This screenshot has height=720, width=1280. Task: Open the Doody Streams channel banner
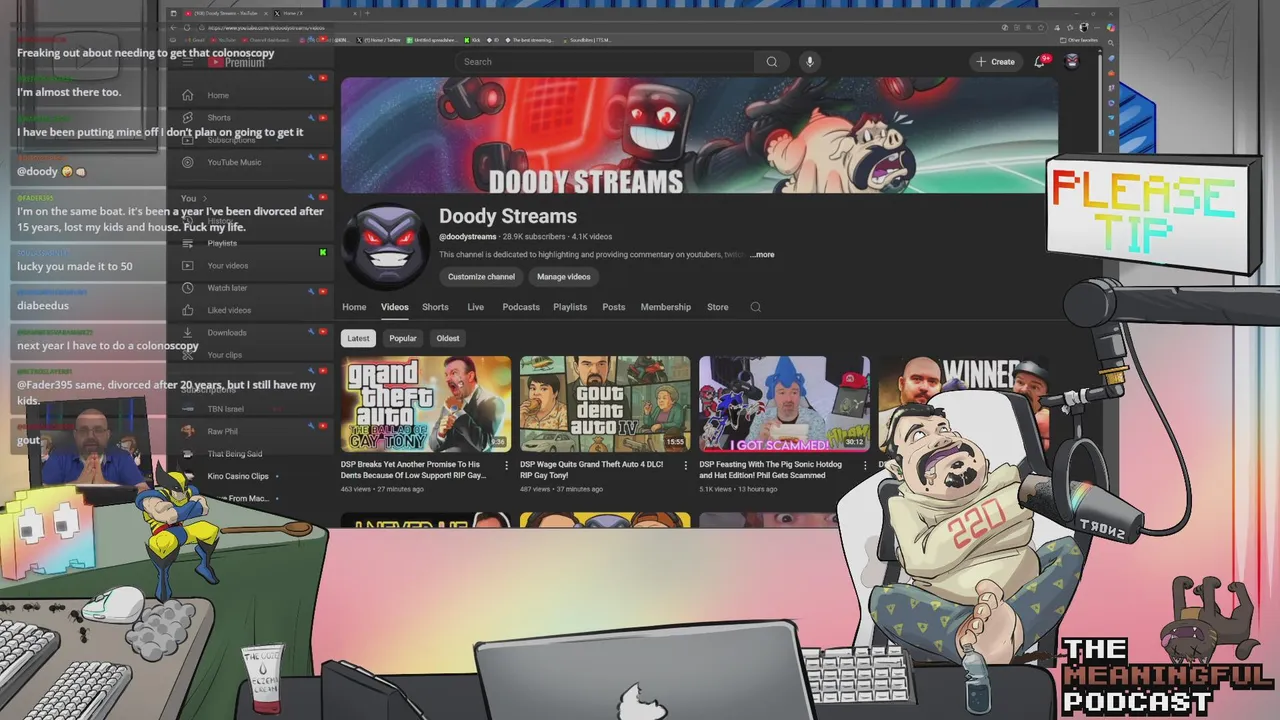[699, 135]
